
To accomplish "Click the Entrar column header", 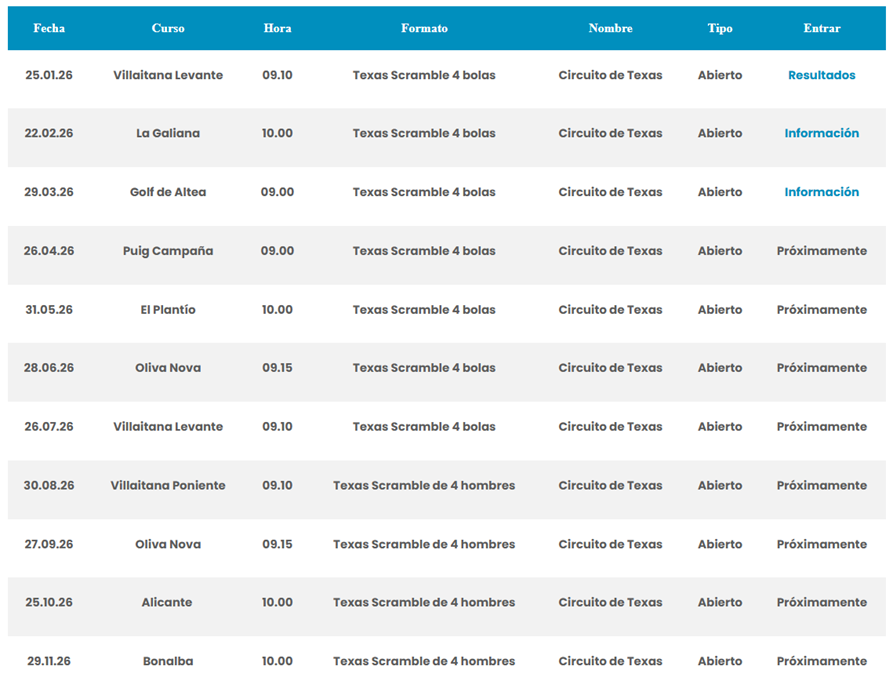I will pyautogui.click(x=821, y=28).
